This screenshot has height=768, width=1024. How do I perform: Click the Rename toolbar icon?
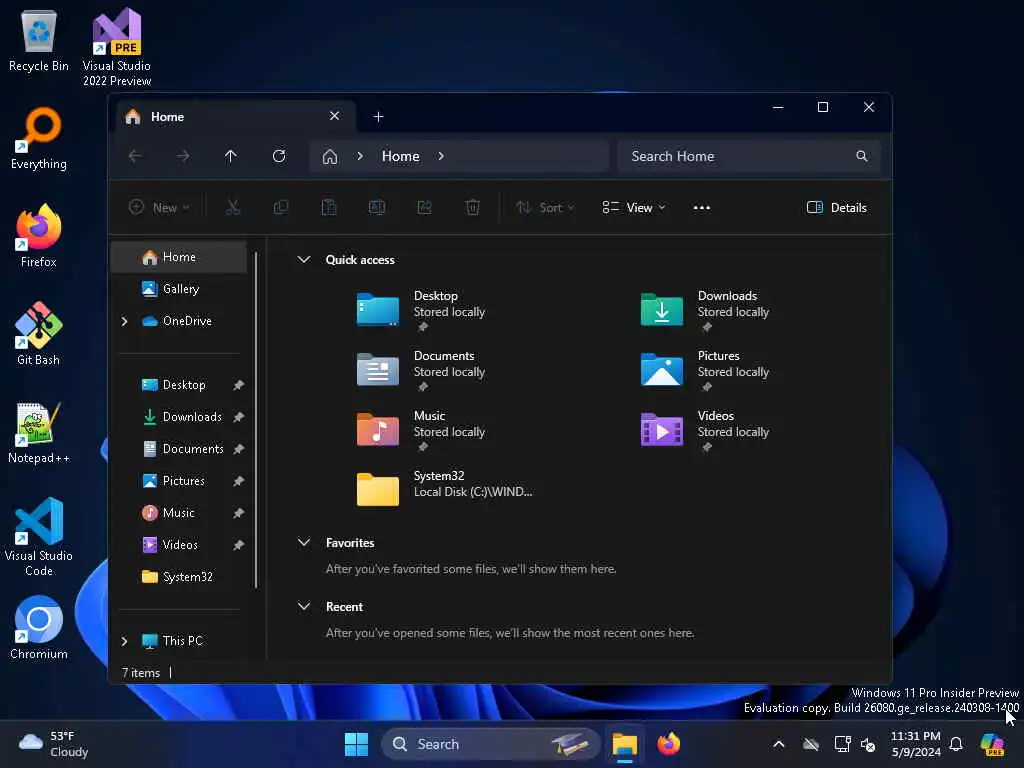(x=377, y=208)
